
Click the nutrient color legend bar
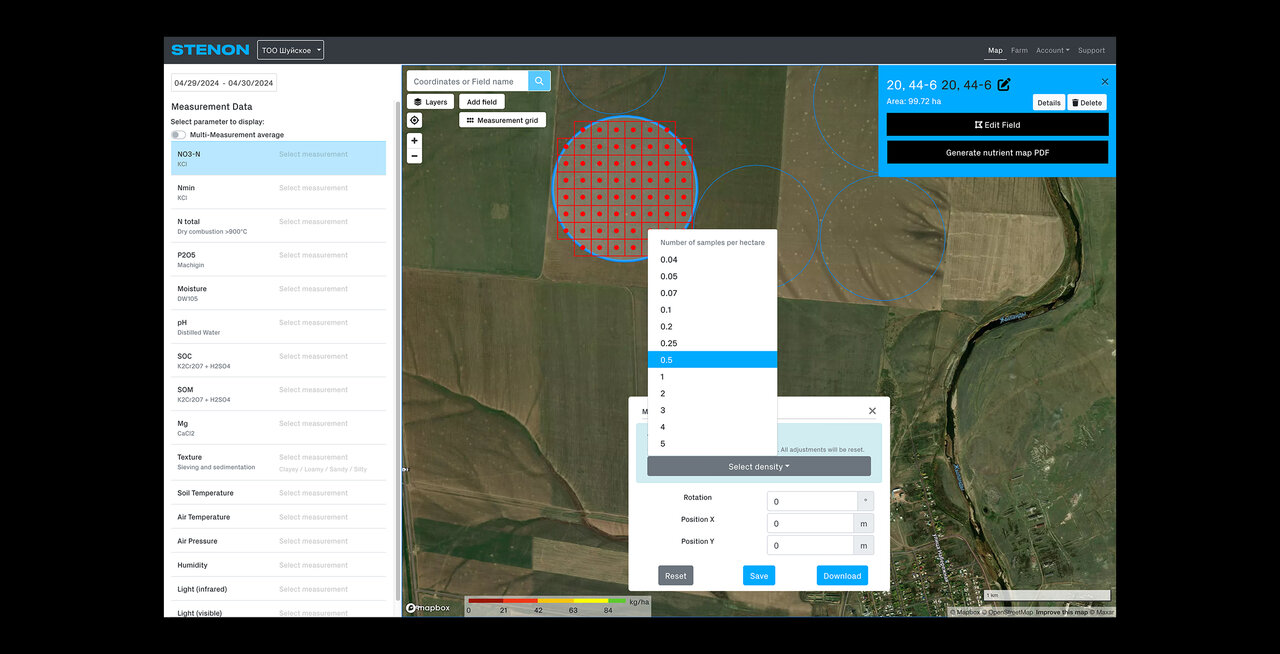(546, 601)
